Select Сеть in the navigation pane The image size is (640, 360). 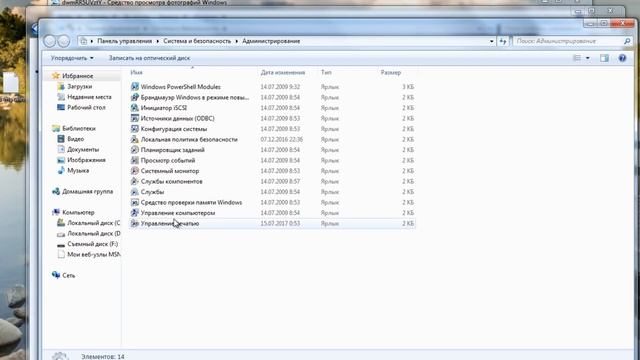pyautogui.click(x=68, y=276)
